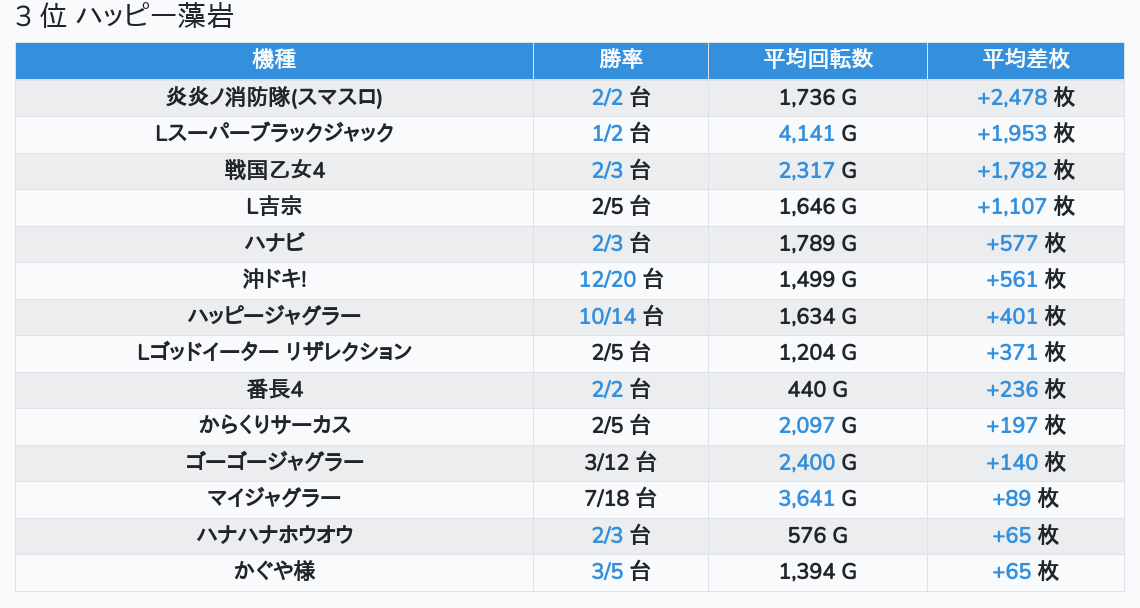
Task: Click the 10/14 win rate for ハッピージャグラー
Action: tap(607, 316)
